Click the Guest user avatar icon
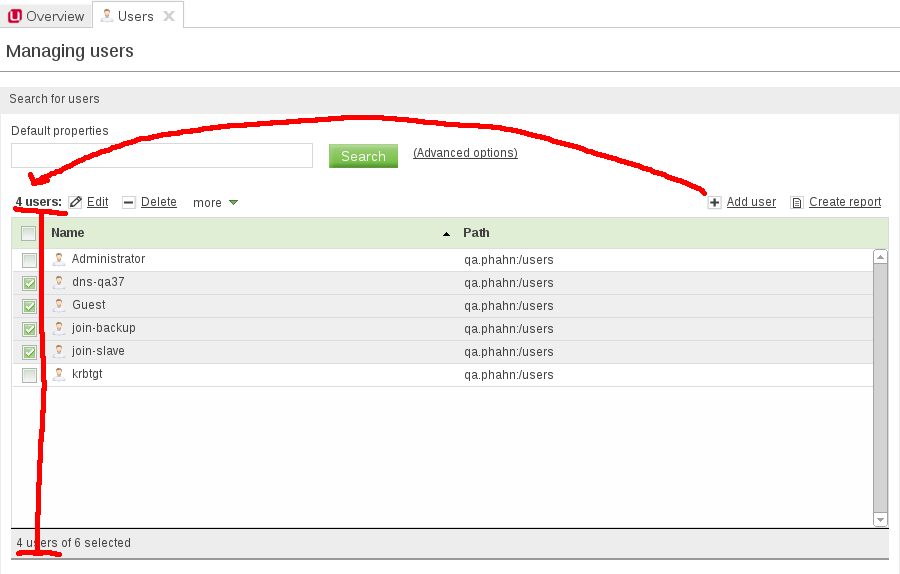 point(59,306)
